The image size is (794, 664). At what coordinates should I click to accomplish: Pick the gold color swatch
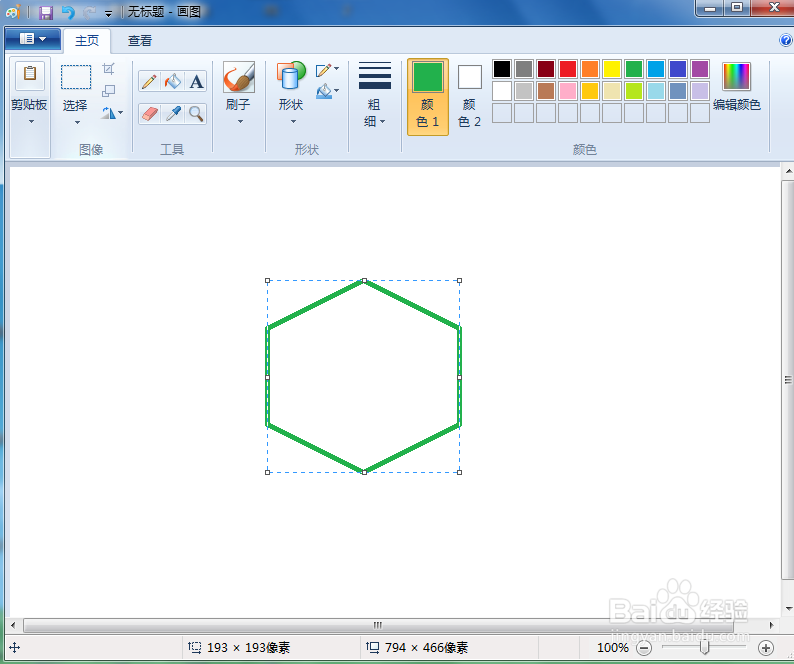click(590, 91)
